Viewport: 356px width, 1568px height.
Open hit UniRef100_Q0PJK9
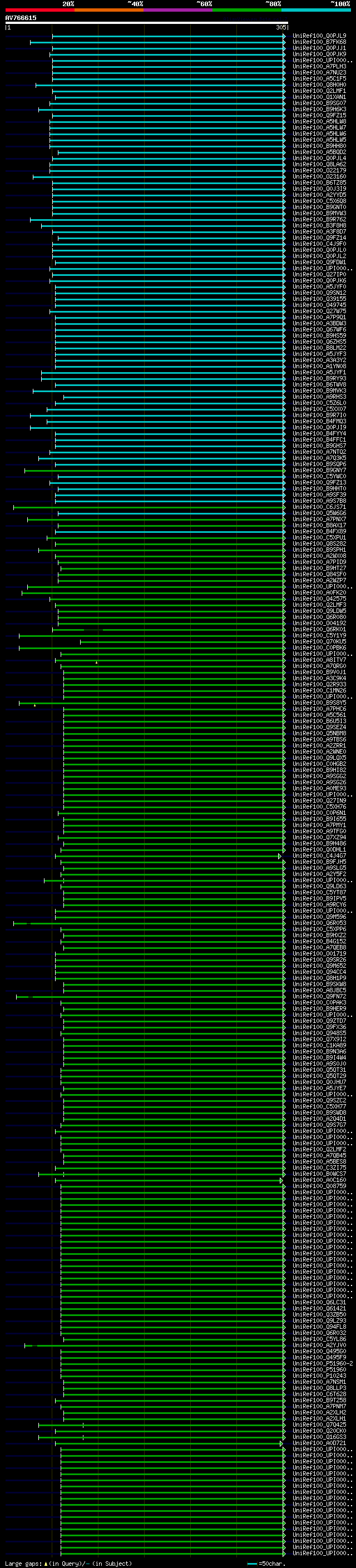[x=319, y=54]
